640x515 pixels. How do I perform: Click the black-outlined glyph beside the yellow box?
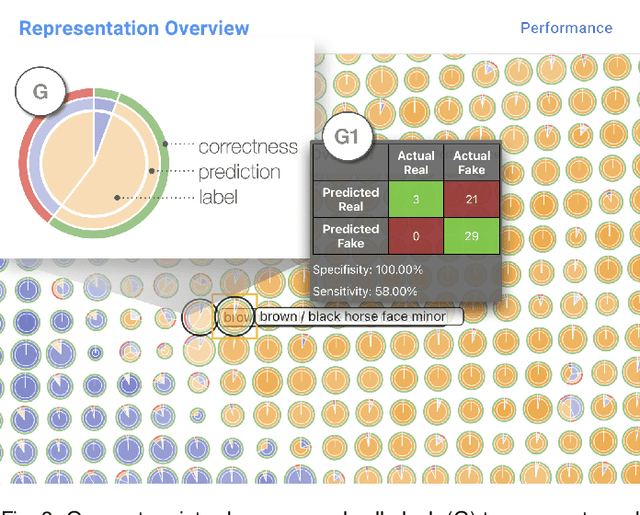coord(200,317)
